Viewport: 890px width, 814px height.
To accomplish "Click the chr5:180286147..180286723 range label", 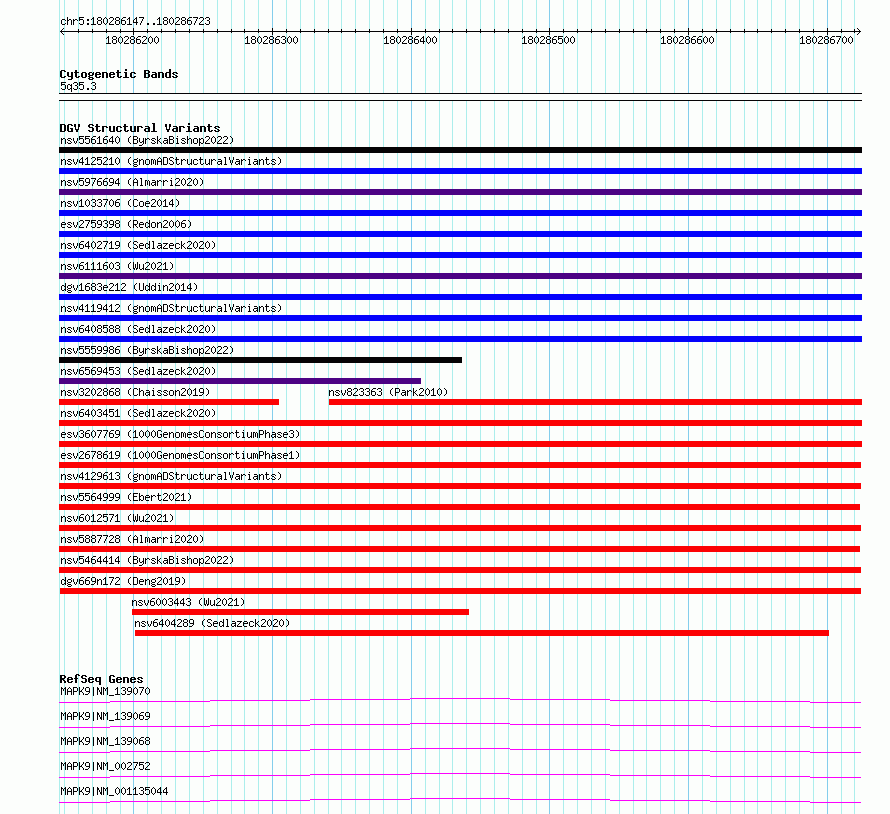I will (x=135, y=22).
